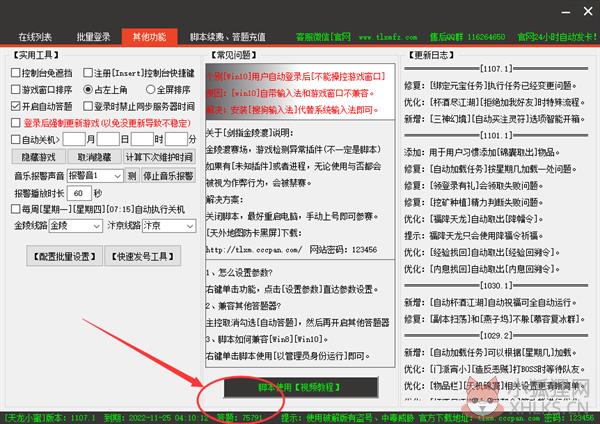Open the 金陵线路 dropdown
Image resolution: width=600 pixels, height=424 pixels.
click(75, 226)
